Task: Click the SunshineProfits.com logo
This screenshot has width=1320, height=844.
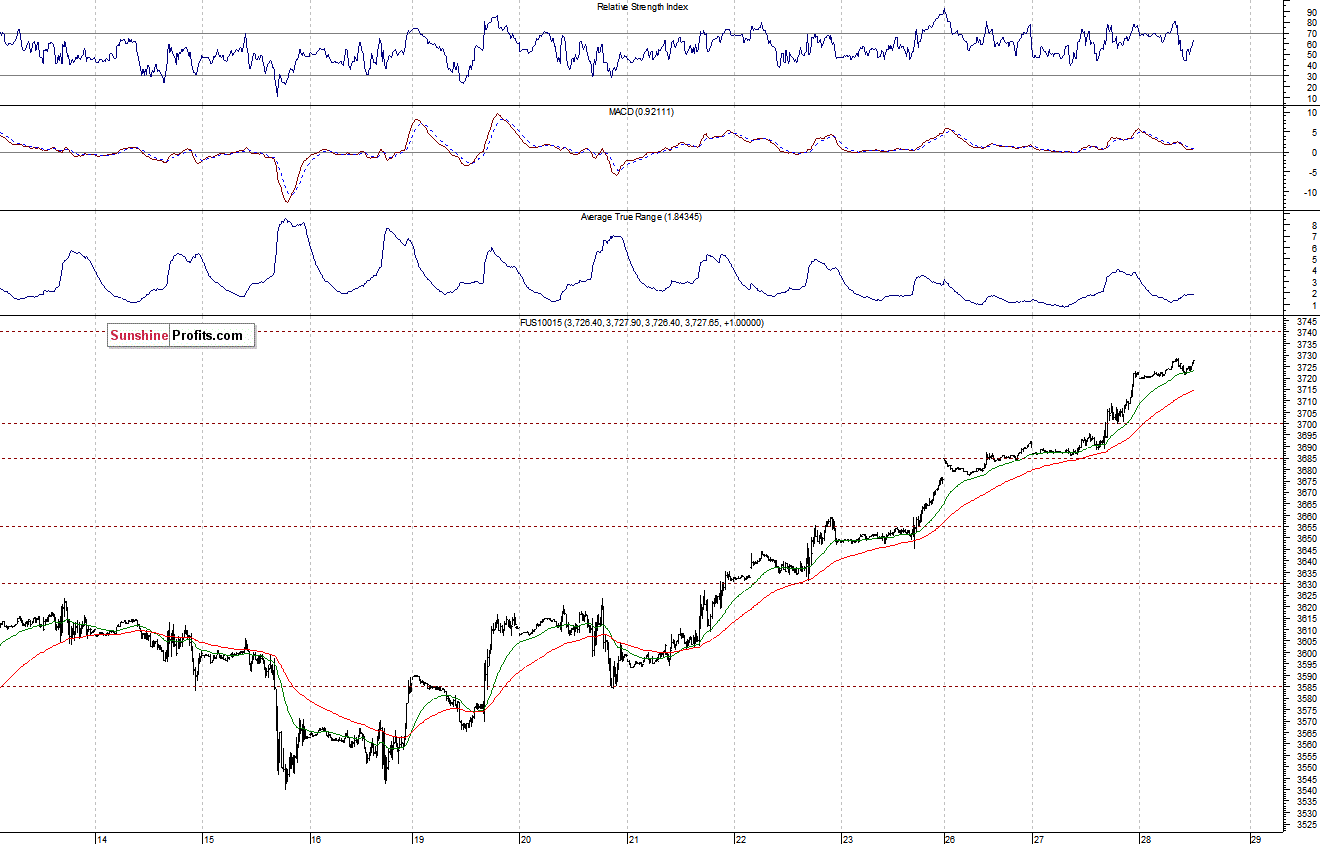Action: click(x=181, y=335)
